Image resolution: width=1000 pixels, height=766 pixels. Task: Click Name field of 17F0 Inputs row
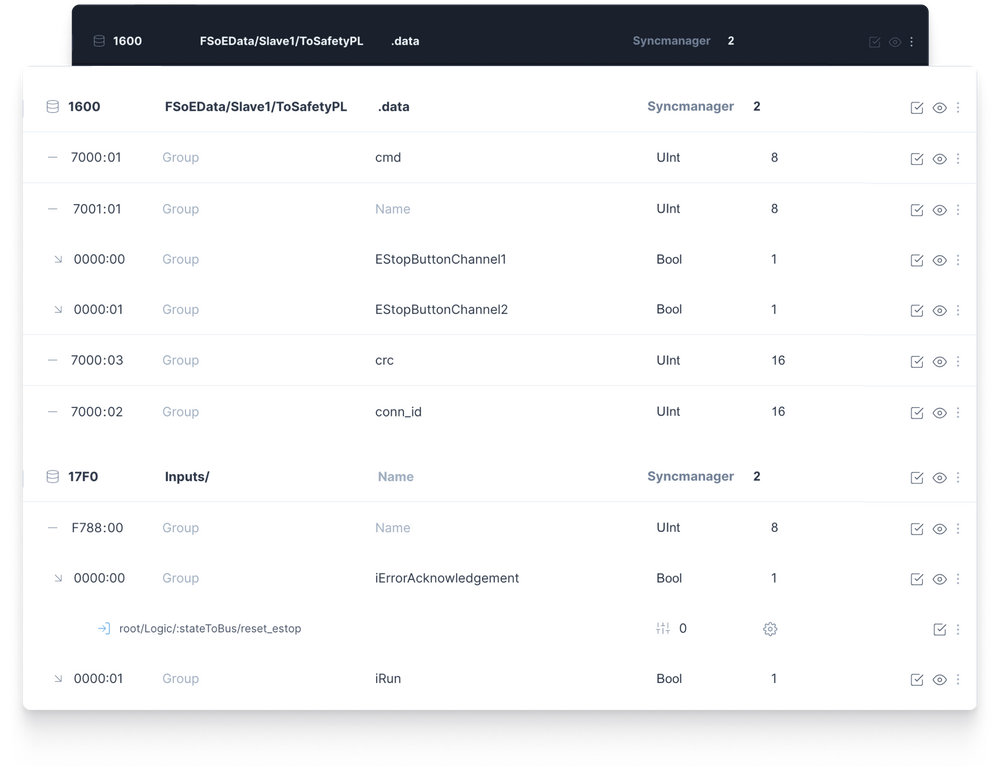(395, 476)
